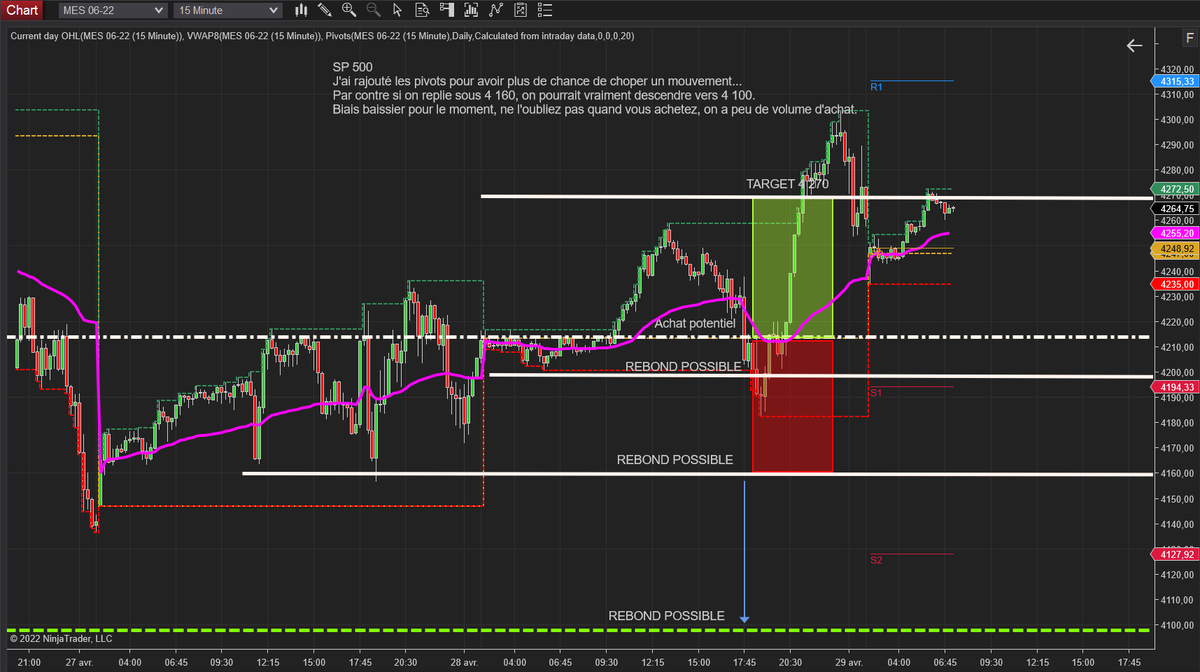Select the 'SP 500' heading text note
The image size is (1200, 672).
(x=353, y=66)
